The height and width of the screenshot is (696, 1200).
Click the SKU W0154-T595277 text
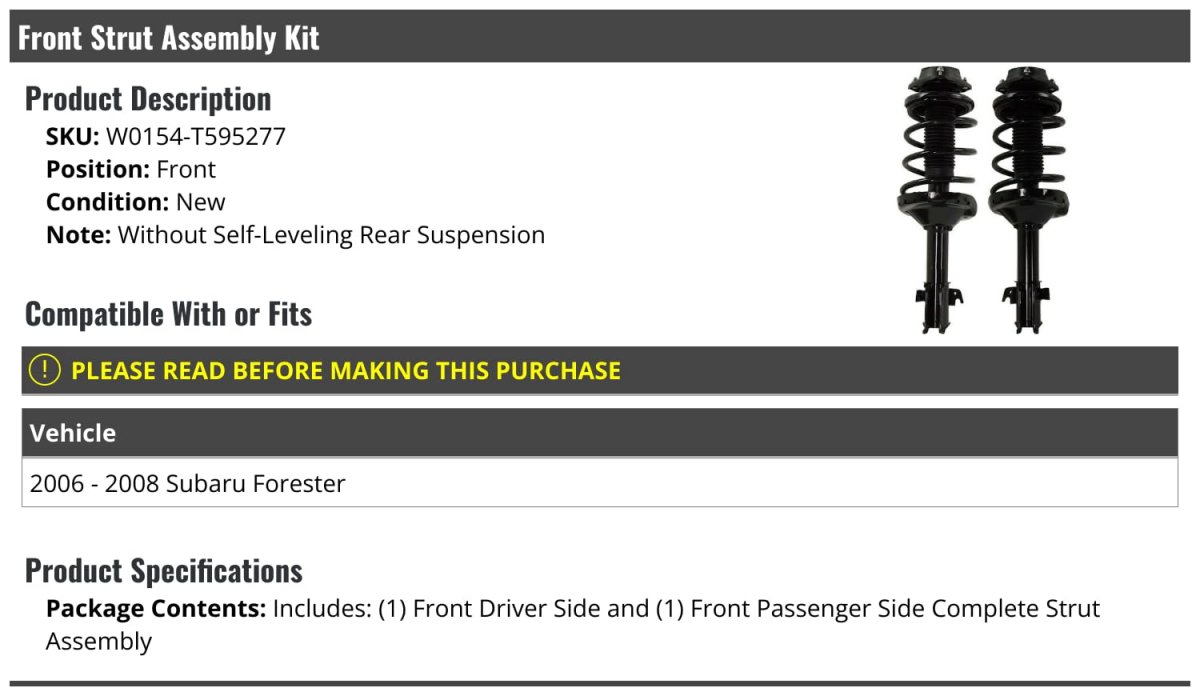click(166, 136)
